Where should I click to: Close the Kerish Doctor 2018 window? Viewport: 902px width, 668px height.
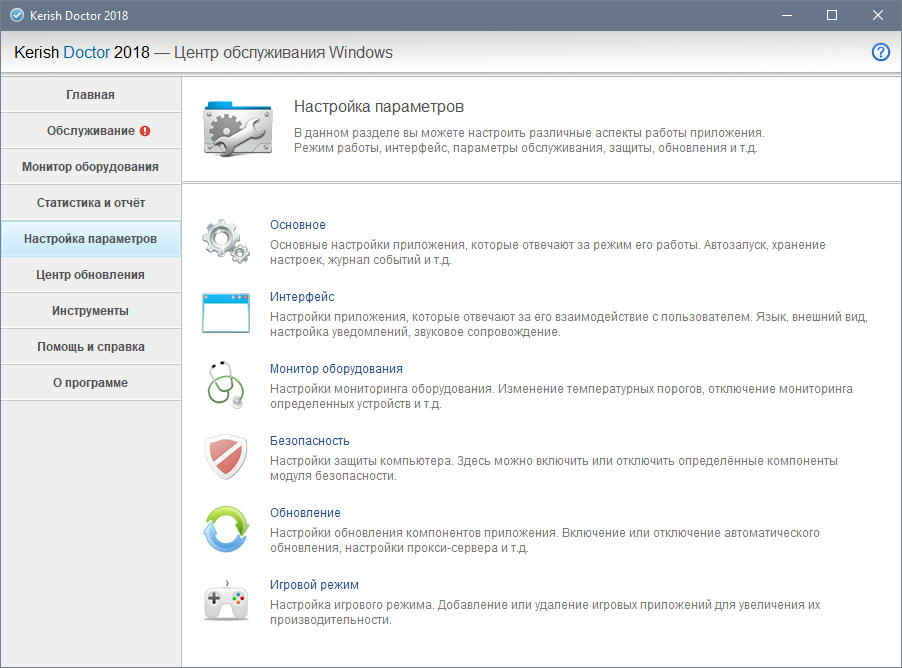pyautogui.click(x=878, y=16)
